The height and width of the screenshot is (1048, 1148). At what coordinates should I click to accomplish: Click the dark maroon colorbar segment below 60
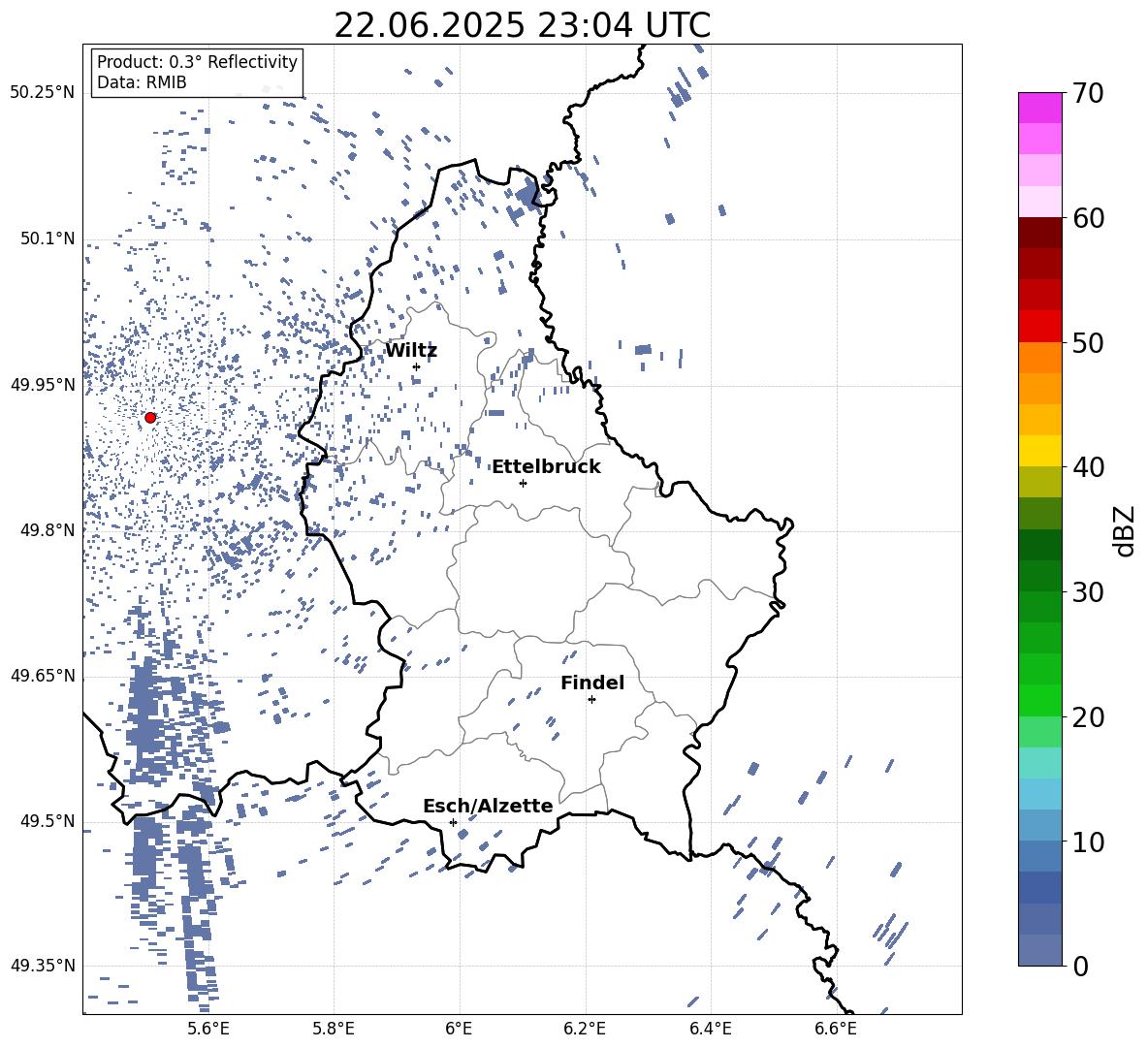click(x=1039, y=233)
